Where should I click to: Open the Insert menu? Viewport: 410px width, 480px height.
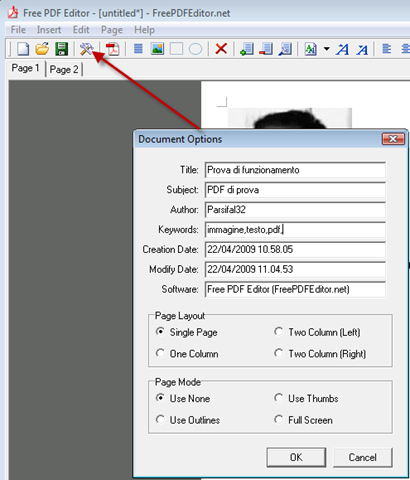pos(49,30)
